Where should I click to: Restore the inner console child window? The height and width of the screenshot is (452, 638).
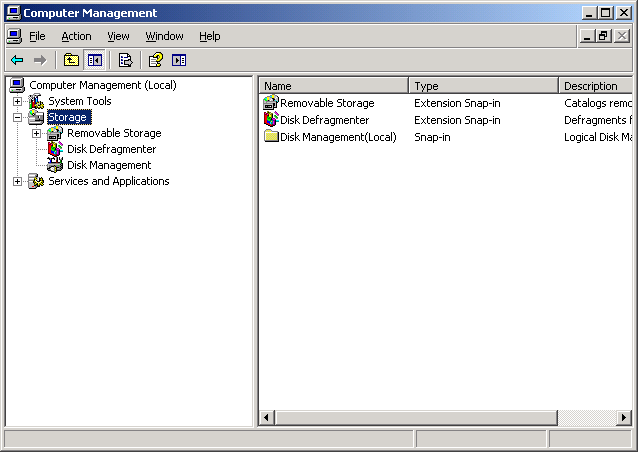(x=603, y=36)
